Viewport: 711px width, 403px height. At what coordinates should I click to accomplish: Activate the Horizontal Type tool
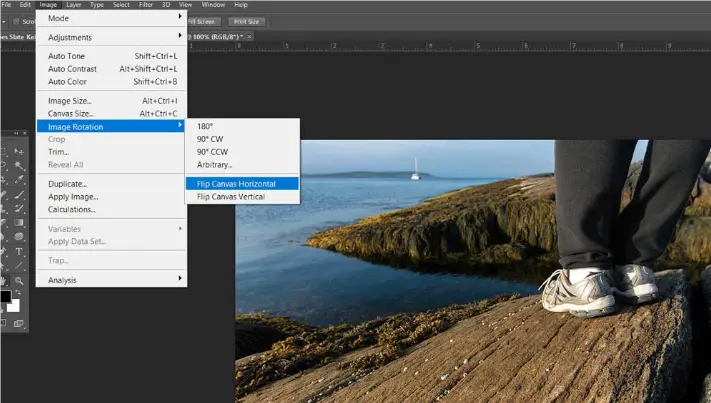(19, 252)
